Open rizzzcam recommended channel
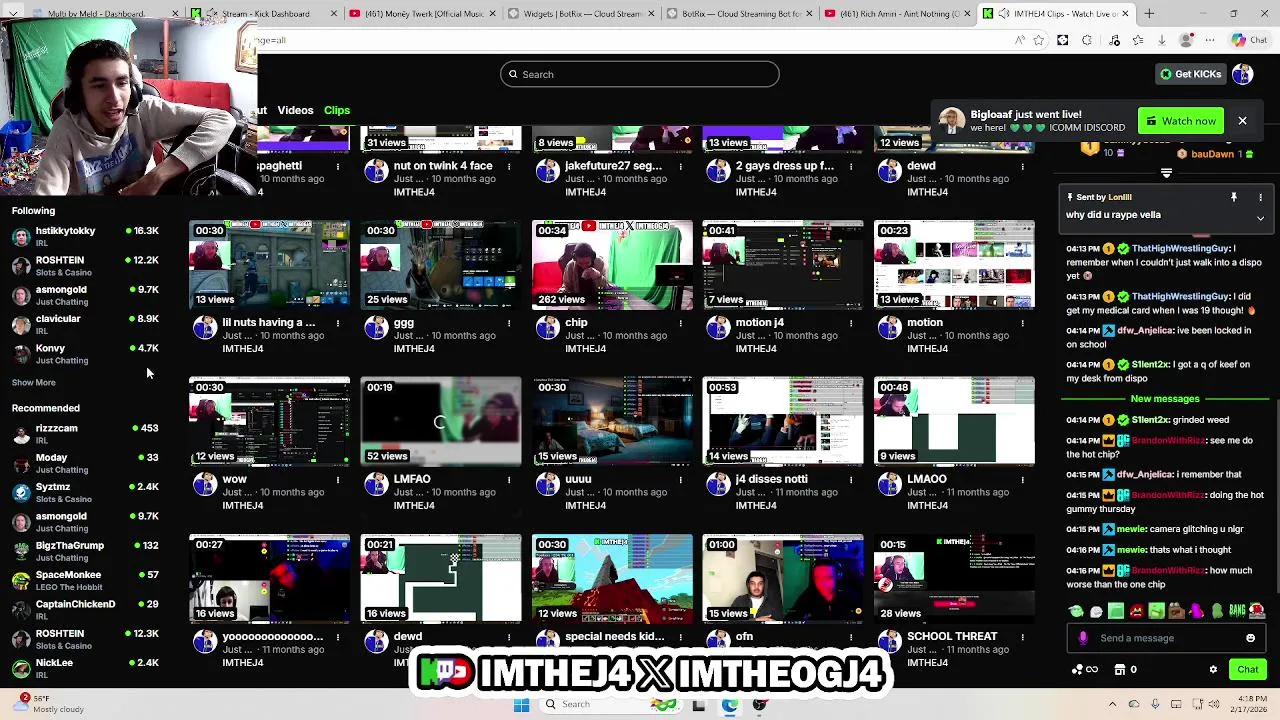Image resolution: width=1280 pixels, height=720 pixels. [85, 433]
